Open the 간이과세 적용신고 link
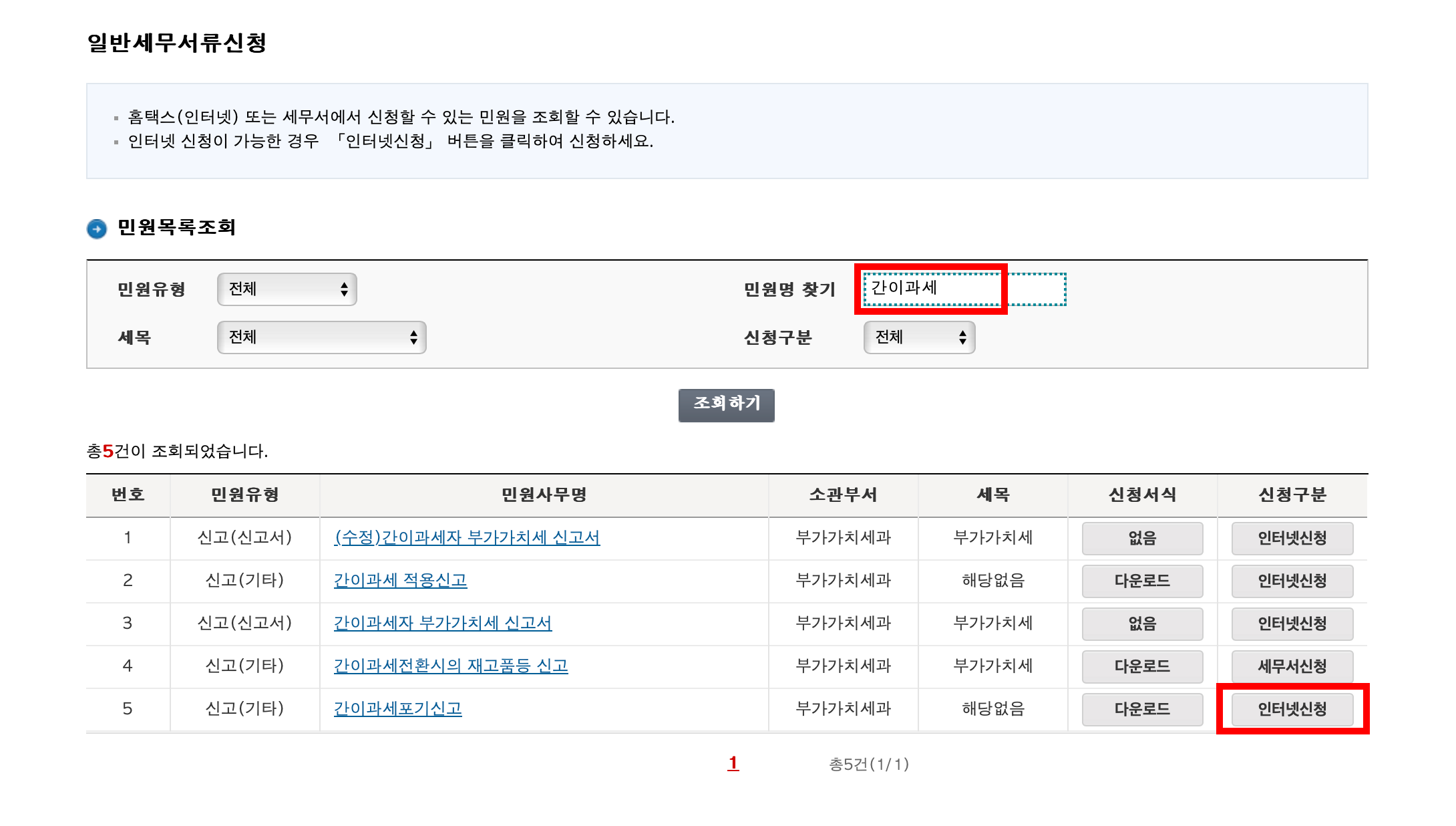The width and height of the screenshot is (1456, 826). click(400, 581)
